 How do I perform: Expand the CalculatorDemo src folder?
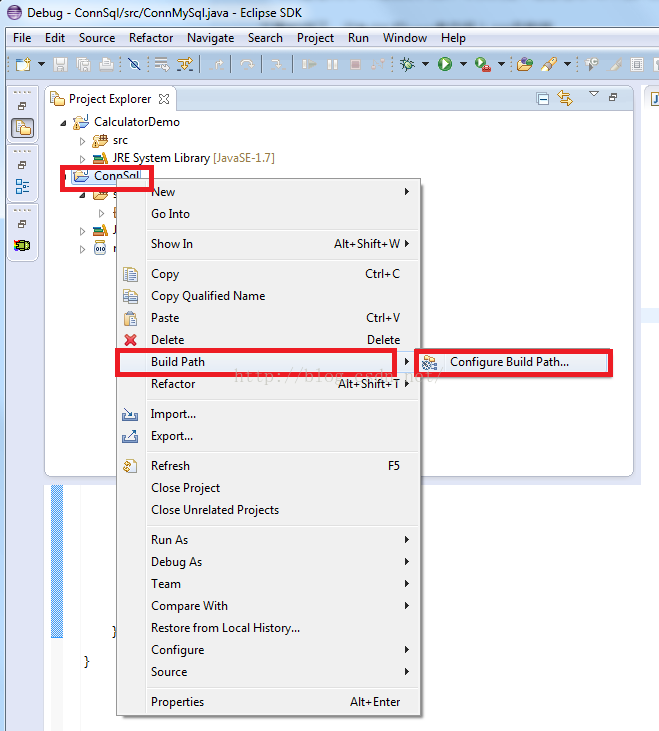tap(82, 141)
